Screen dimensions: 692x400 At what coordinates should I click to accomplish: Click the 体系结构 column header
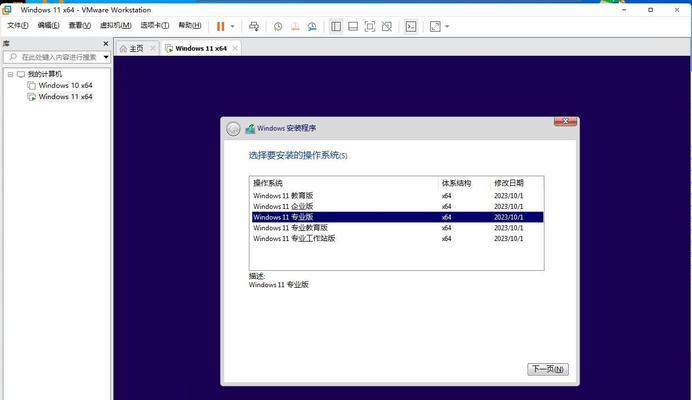tap(464, 183)
